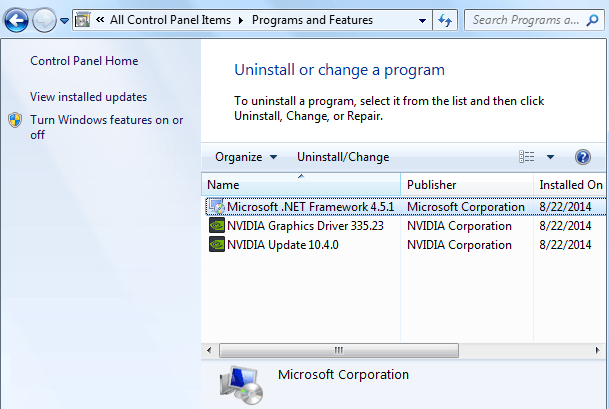The image size is (609, 409).
Task: Click the NVIDIA Update 10.4.0 icon
Action: 217,245
